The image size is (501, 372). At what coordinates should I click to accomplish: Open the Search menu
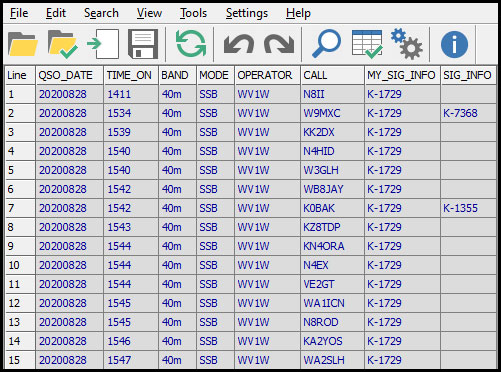(x=101, y=13)
